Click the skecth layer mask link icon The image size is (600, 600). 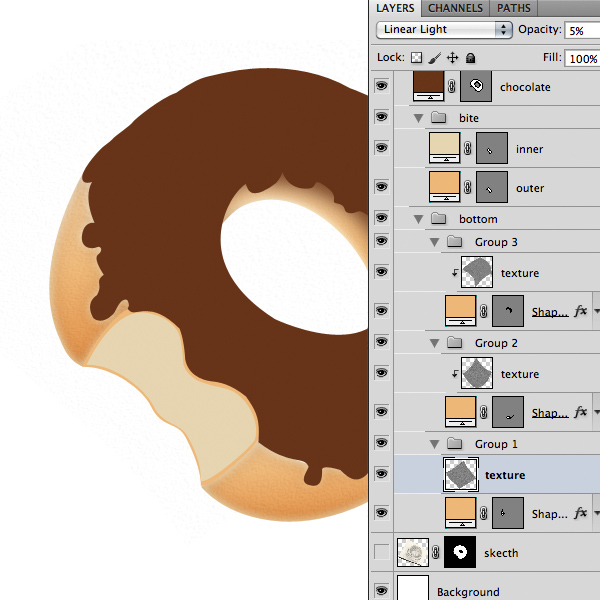pyautogui.click(x=436, y=552)
